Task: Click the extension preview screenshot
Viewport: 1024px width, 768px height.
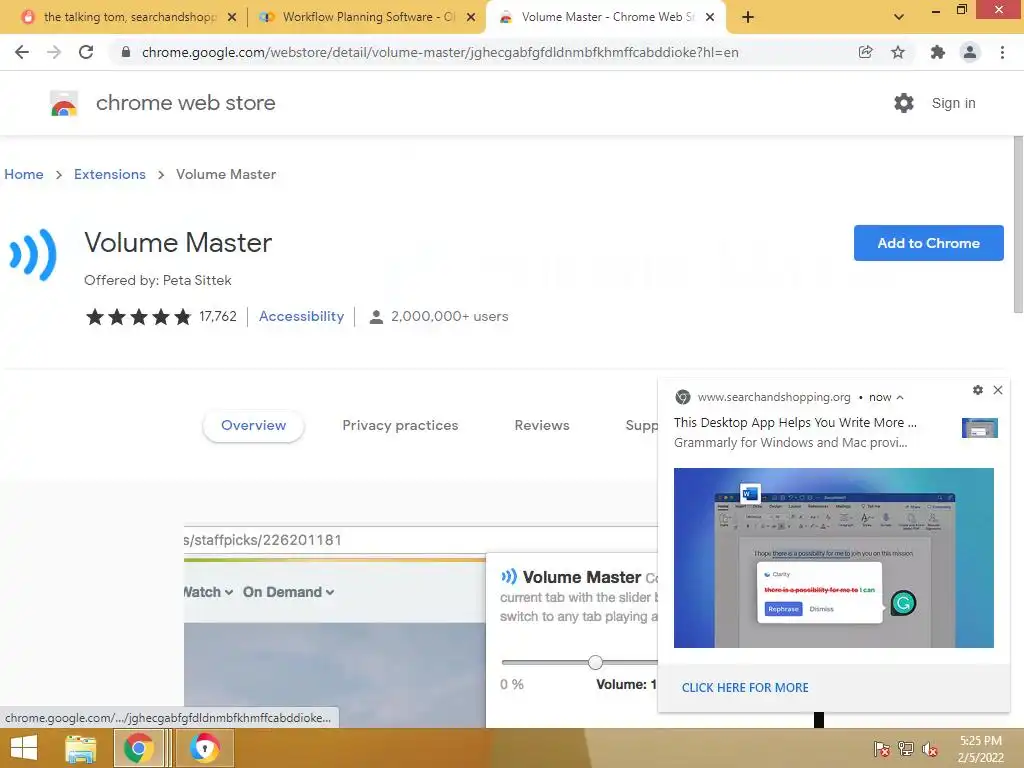Action: tap(421, 627)
